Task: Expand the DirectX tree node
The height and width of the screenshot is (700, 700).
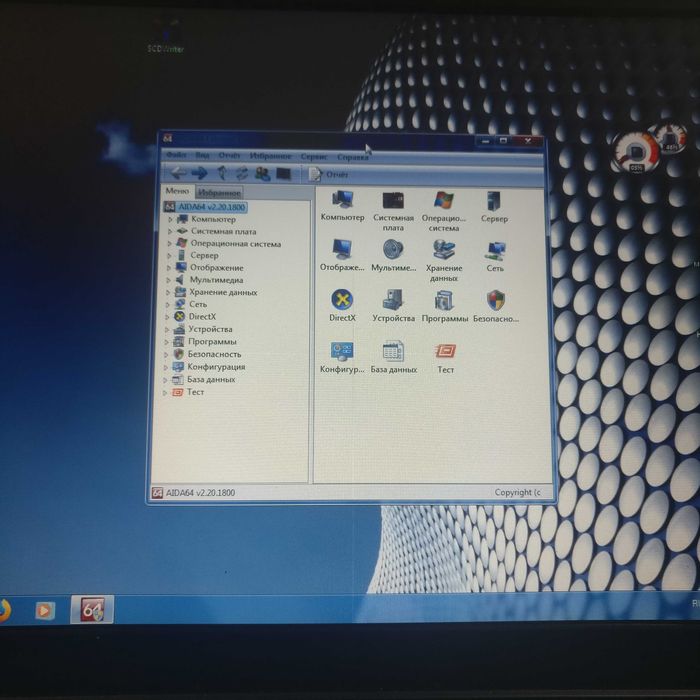Action: (167, 317)
